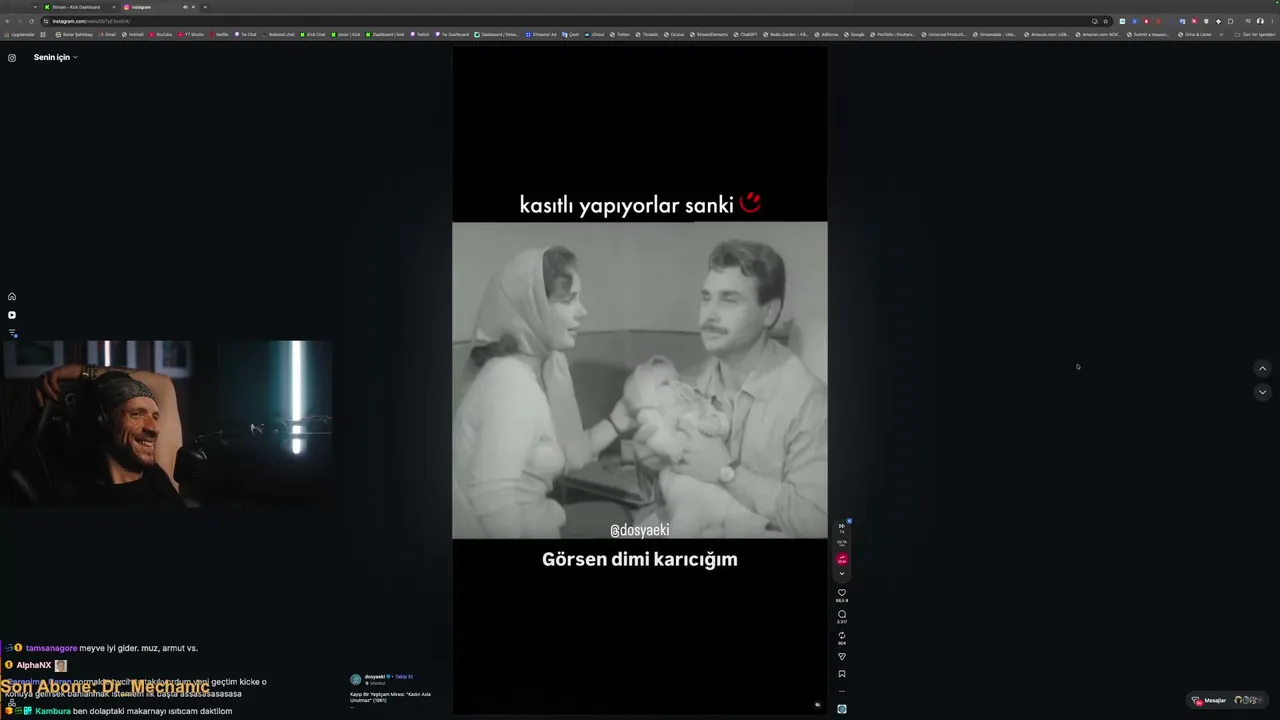The height and width of the screenshot is (720, 1280).
Task: Open the reel audio thumbnail
Action: tap(842, 709)
